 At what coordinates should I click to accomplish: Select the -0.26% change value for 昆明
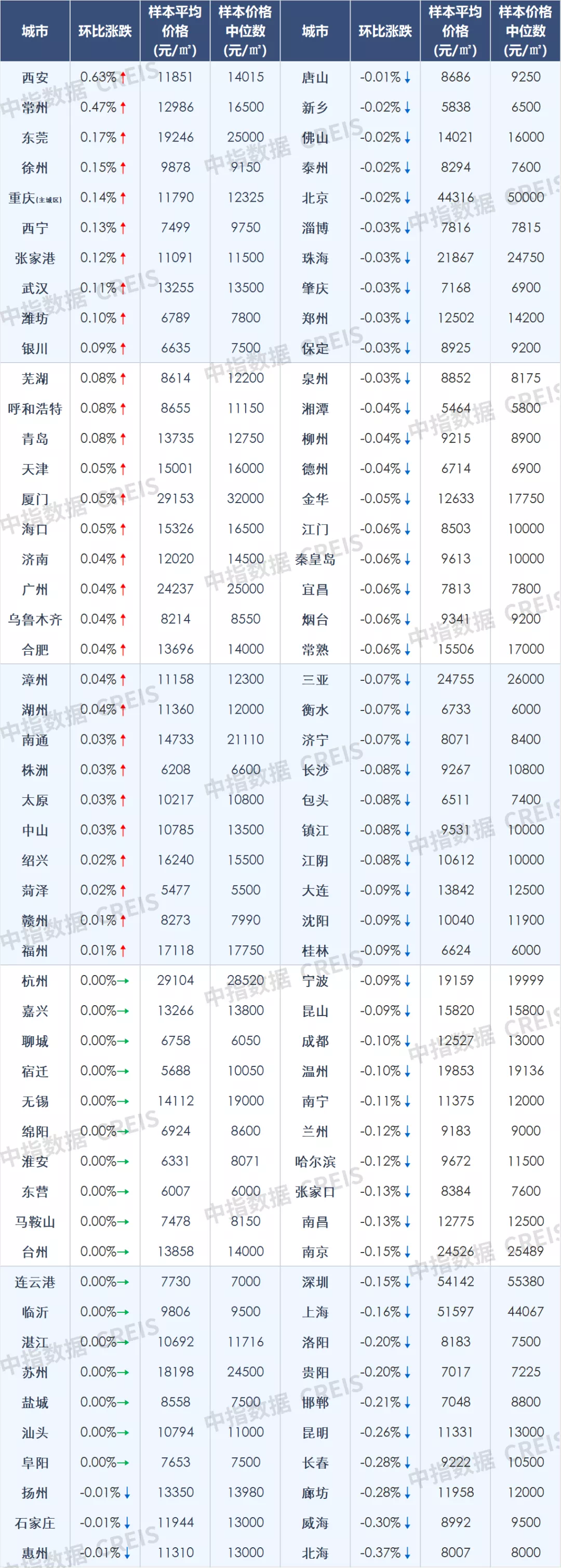[380, 1432]
